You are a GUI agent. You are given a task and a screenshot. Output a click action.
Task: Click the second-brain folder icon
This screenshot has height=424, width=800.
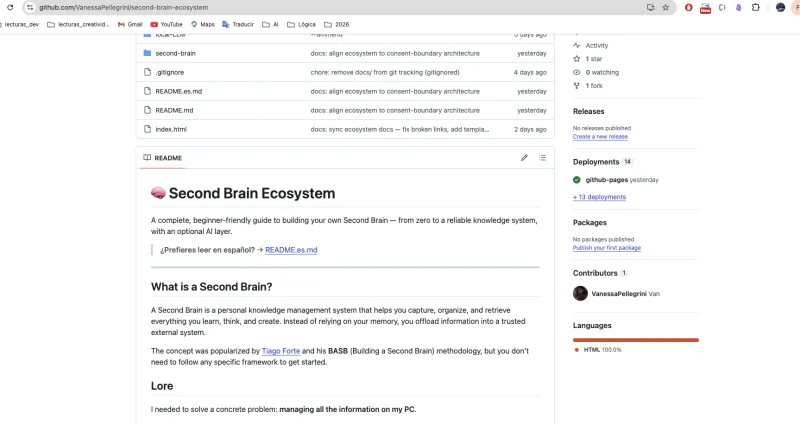coord(147,53)
